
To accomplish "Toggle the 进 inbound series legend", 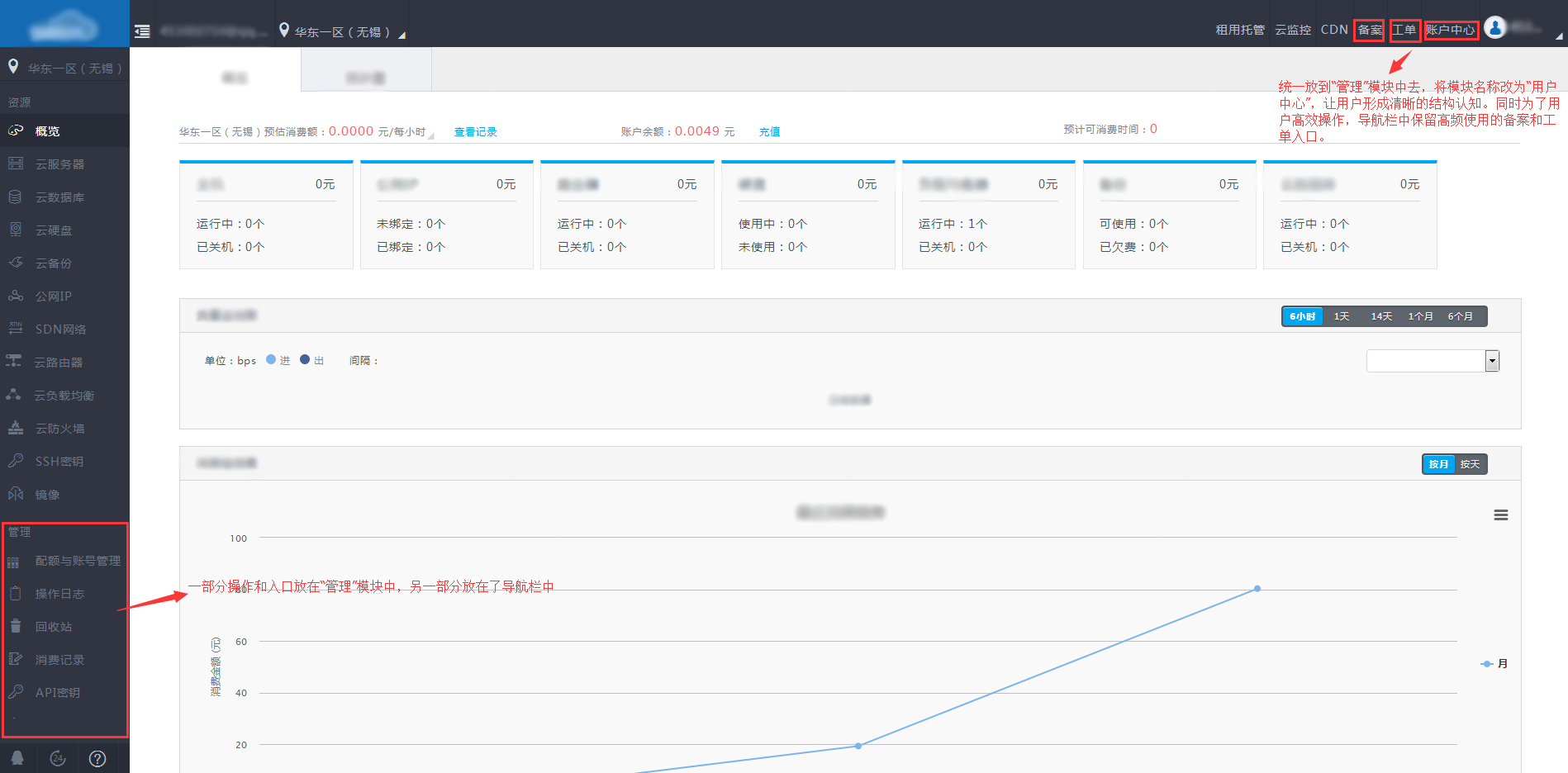I will (278, 360).
